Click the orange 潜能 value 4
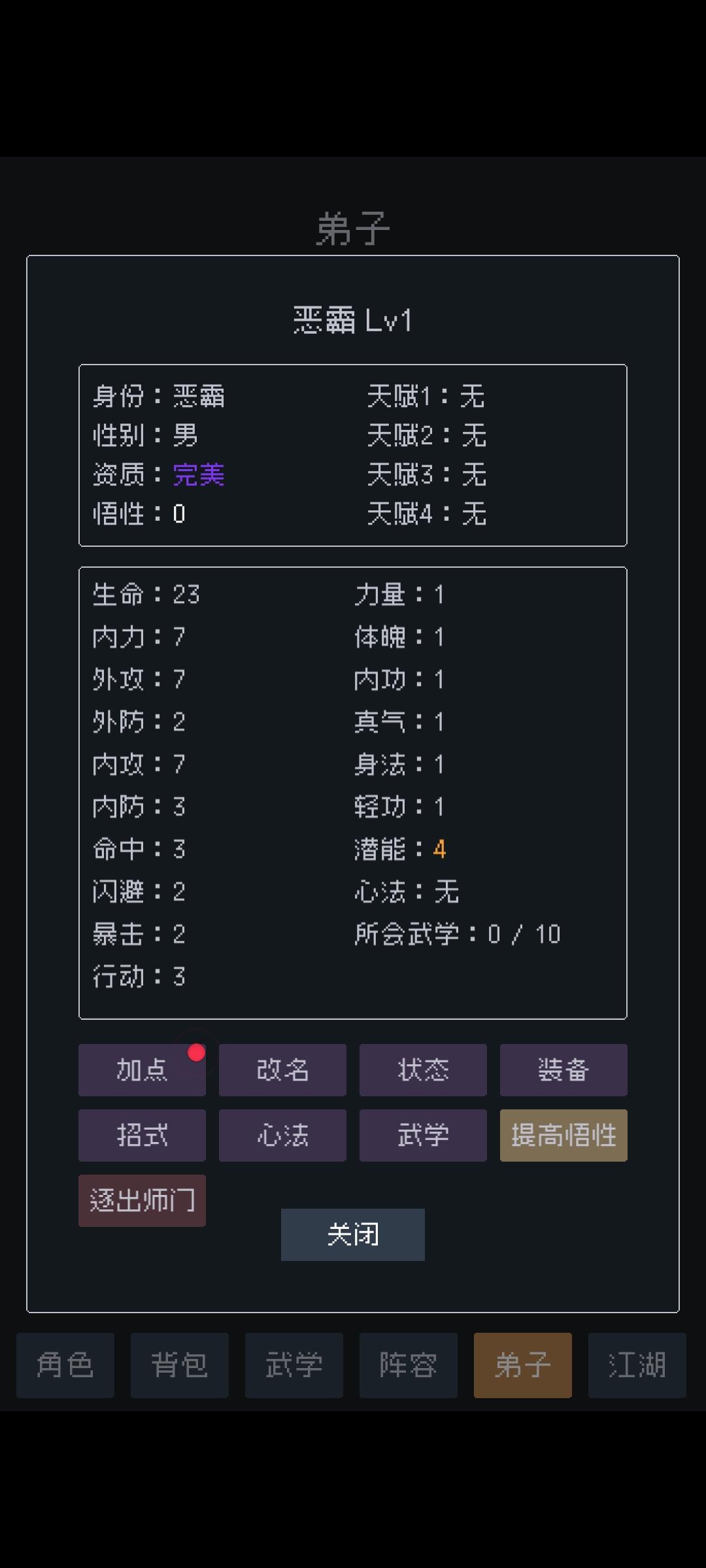The height and width of the screenshot is (1568, 706). tap(439, 849)
